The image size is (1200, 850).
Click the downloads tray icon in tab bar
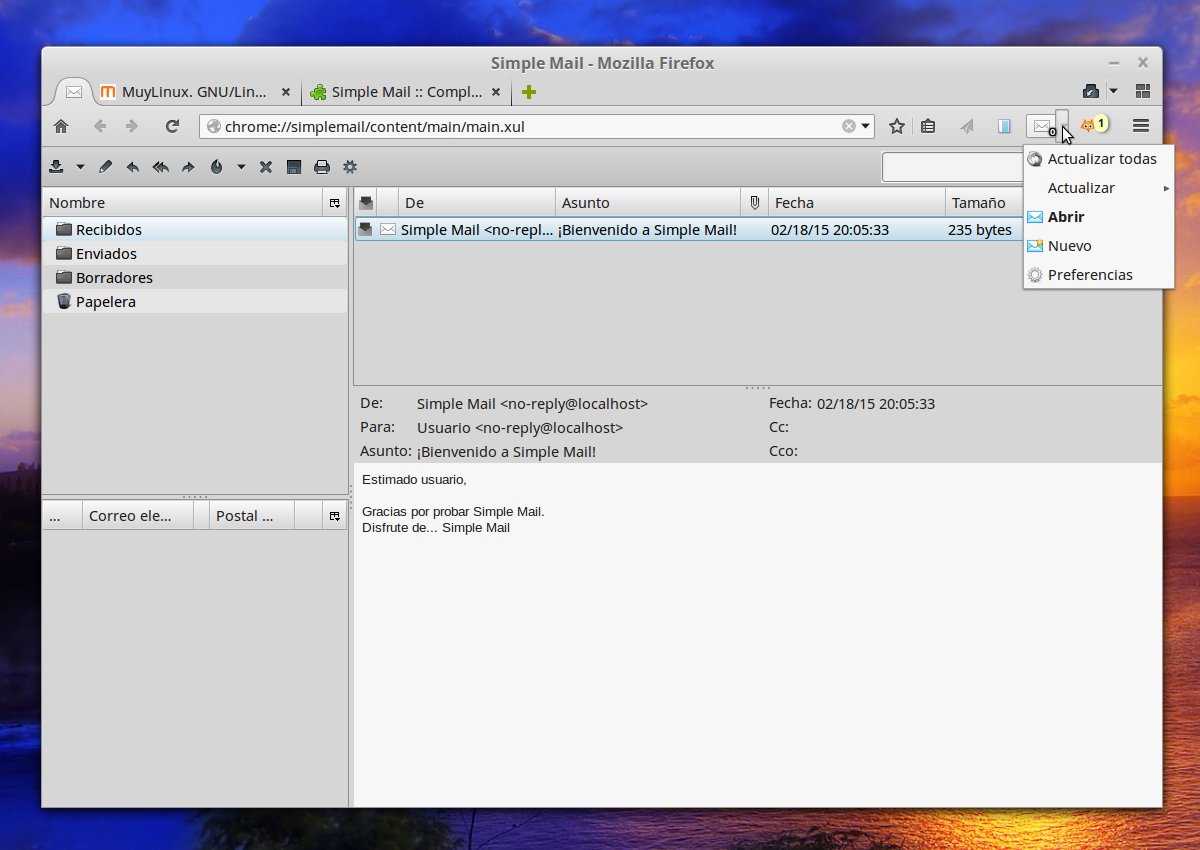click(1091, 91)
